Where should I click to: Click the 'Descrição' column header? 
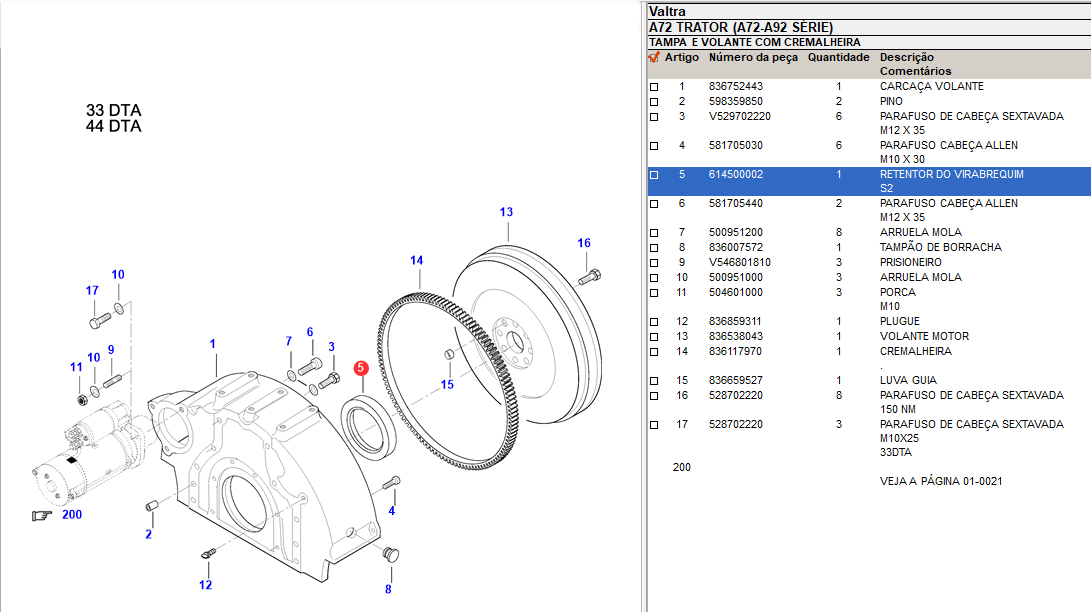pos(906,58)
